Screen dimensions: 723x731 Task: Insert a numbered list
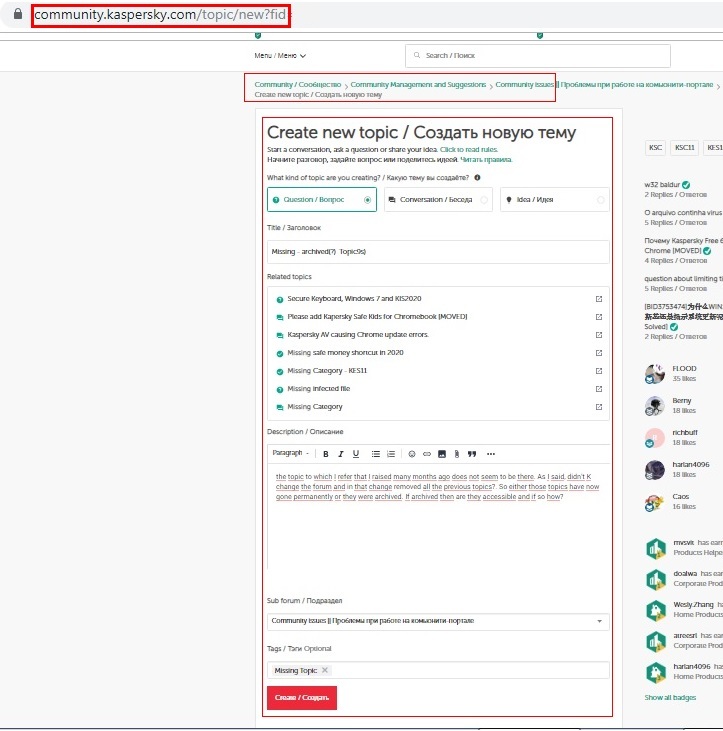(x=391, y=454)
